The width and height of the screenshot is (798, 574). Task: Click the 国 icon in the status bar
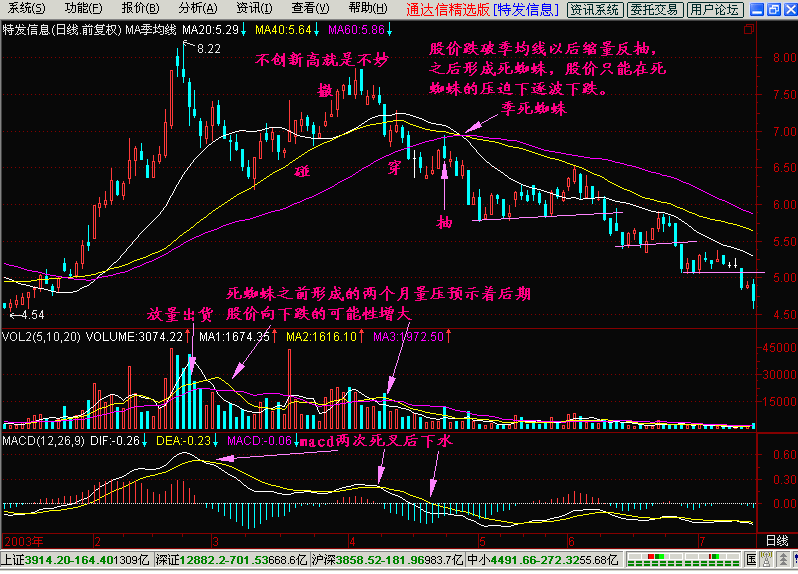point(751,560)
